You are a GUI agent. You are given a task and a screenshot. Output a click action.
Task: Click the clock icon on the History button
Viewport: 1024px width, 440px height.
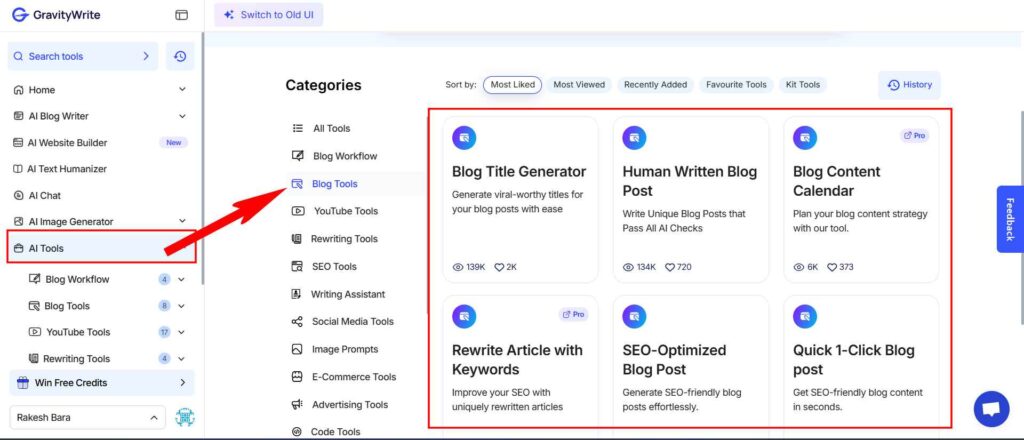tap(893, 85)
